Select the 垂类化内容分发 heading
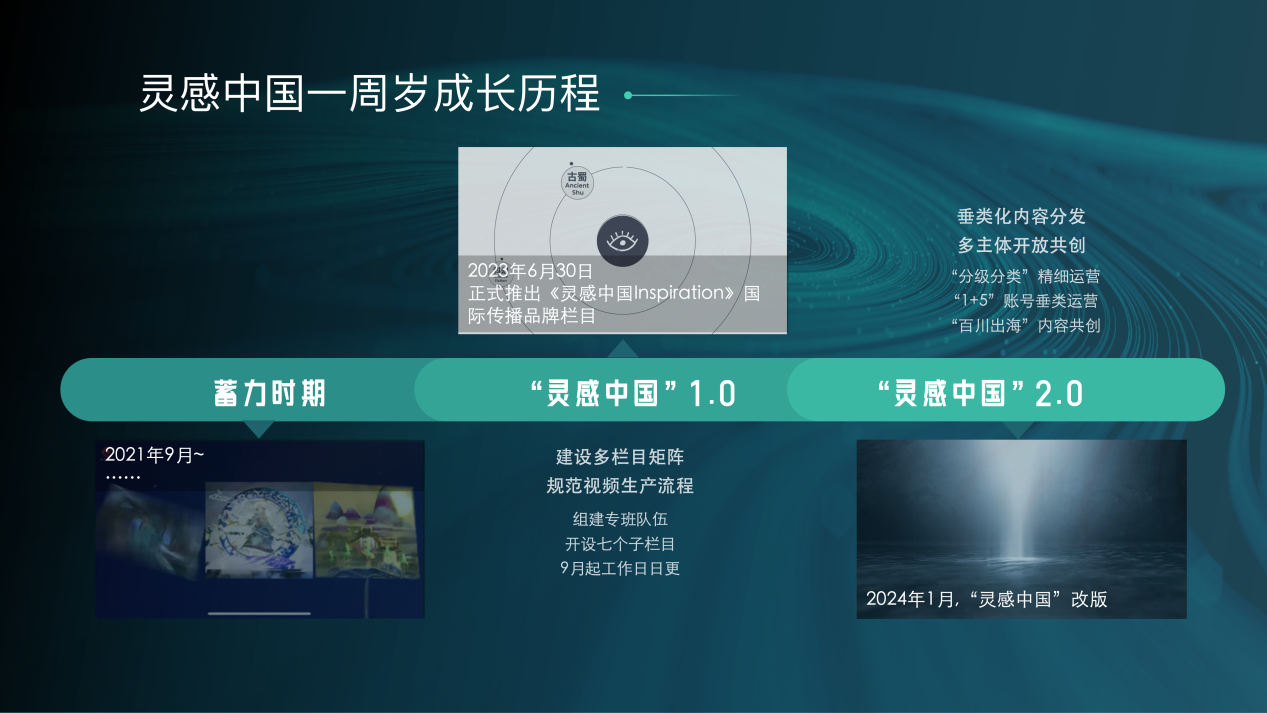The width and height of the screenshot is (1267, 713). [x=1021, y=217]
